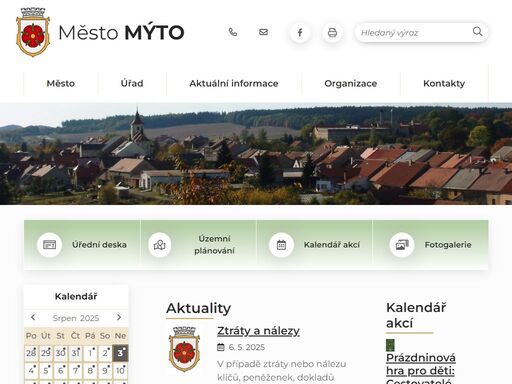Screen dimensions: 512x384
Task: Click the small green event image
Action: pyautogui.click(x=390, y=345)
